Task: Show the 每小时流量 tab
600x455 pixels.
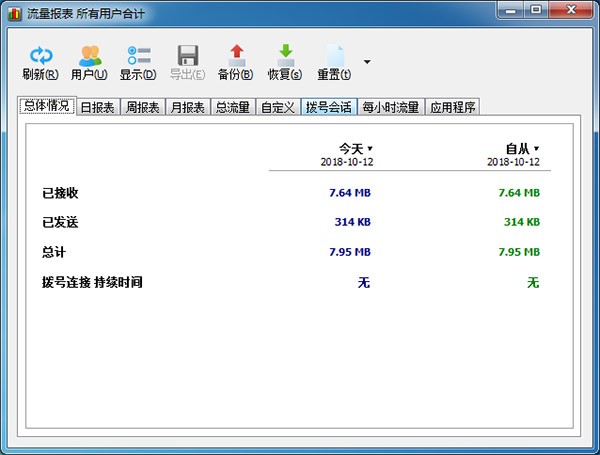Action: coord(390,107)
